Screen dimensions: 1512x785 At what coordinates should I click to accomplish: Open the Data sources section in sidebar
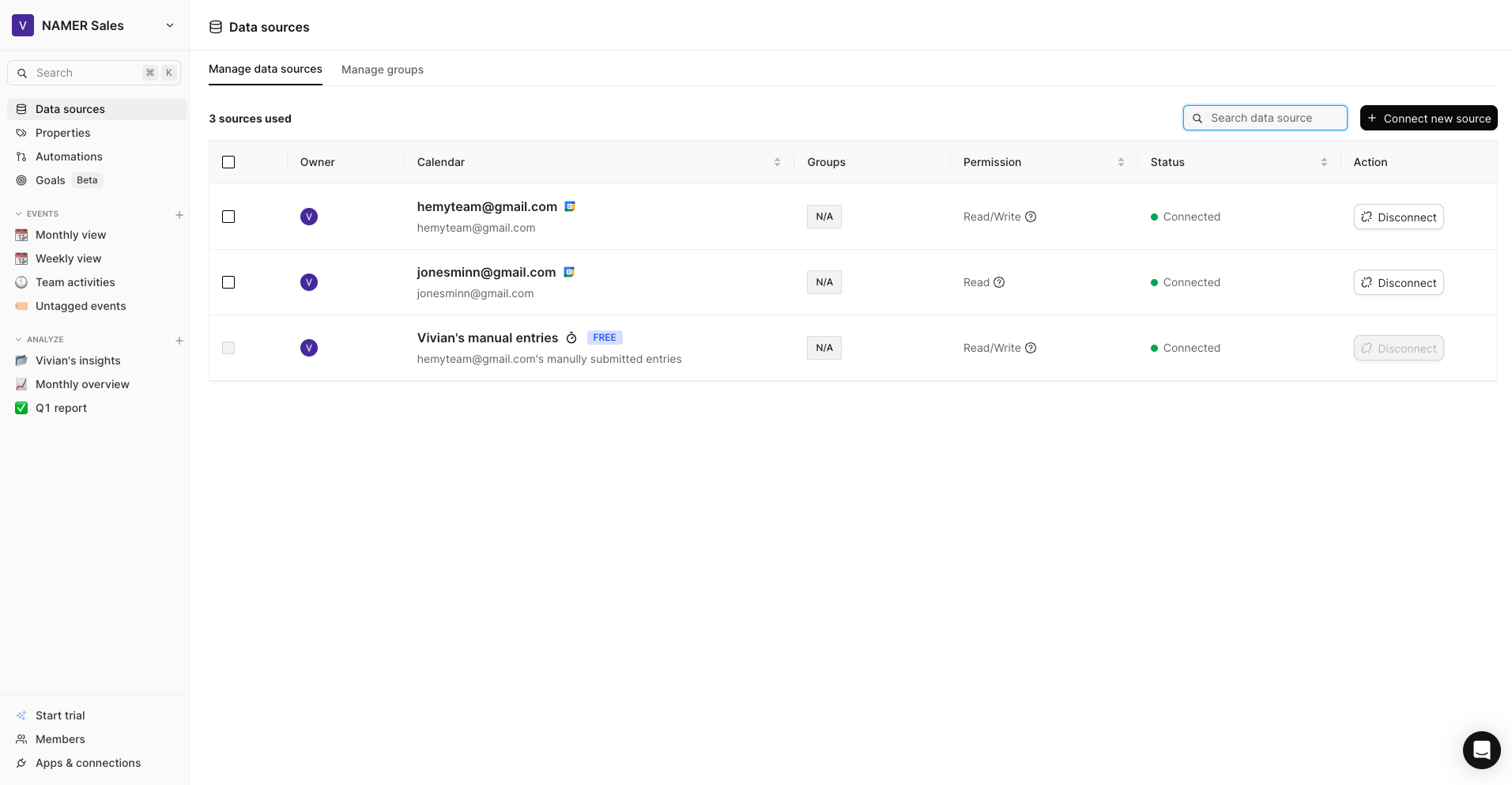coord(70,108)
